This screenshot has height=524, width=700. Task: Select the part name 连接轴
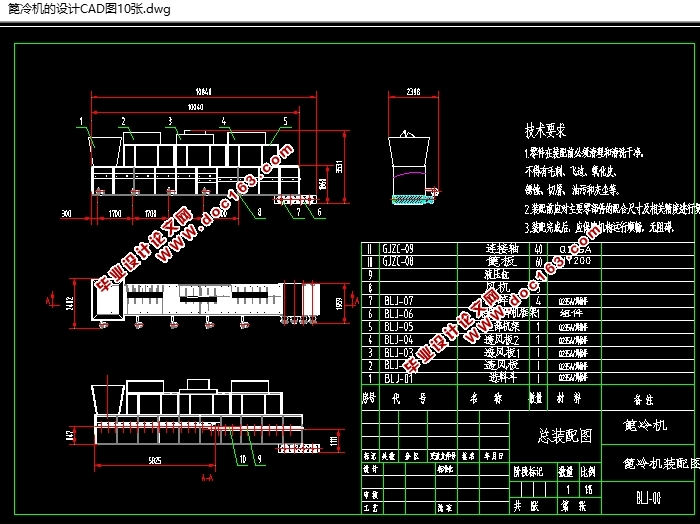tap(501, 249)
